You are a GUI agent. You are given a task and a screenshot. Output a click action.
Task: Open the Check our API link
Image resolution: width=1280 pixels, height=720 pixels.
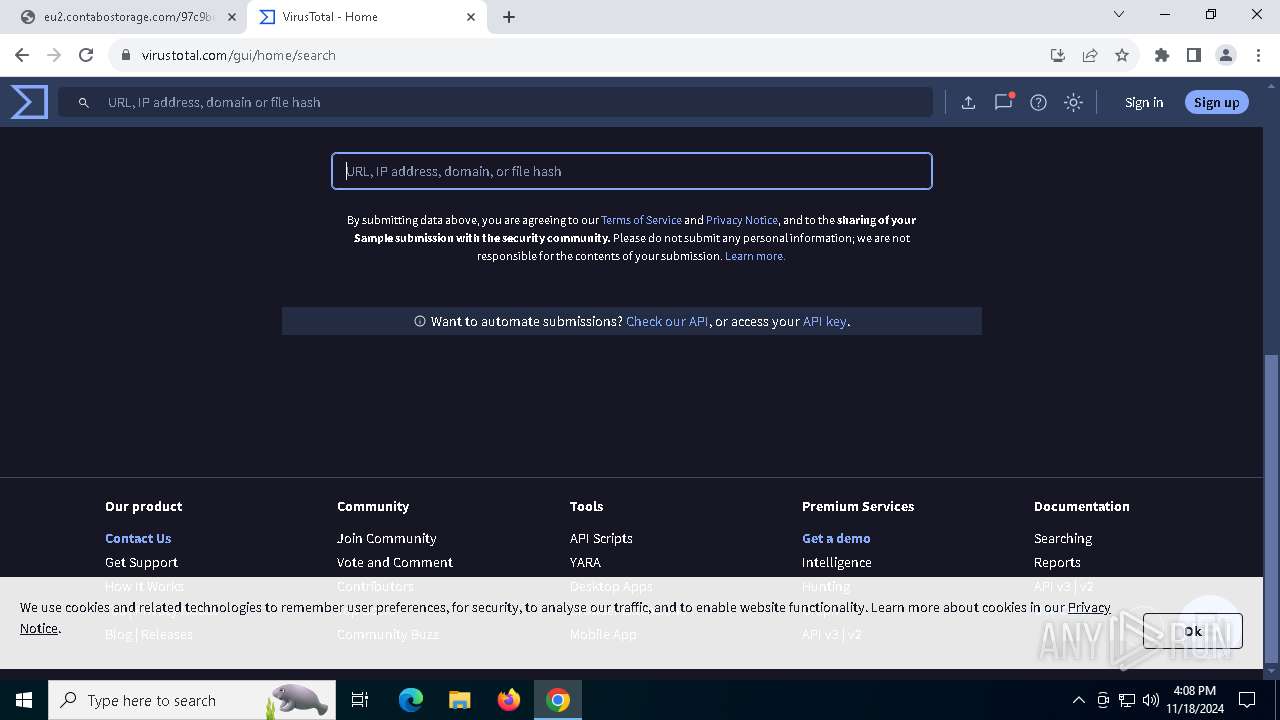[x=667, y=321]
